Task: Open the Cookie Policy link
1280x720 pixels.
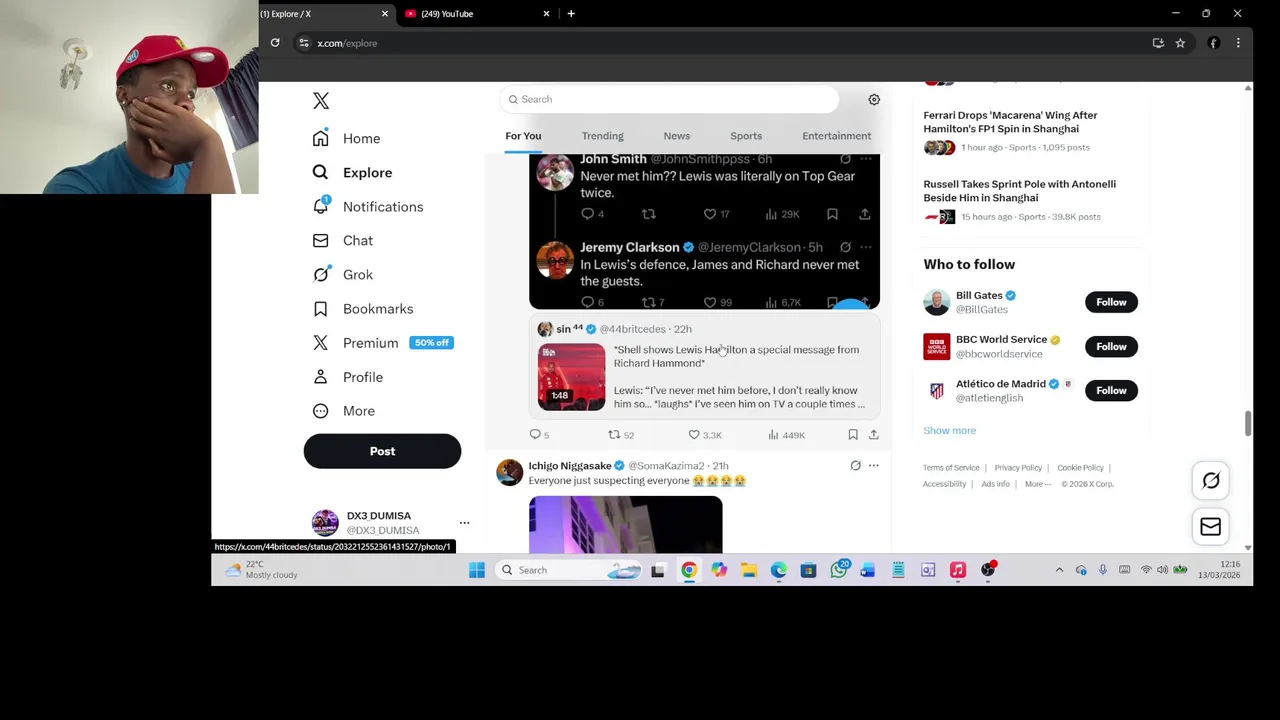Action: [x=1080, y=468]
